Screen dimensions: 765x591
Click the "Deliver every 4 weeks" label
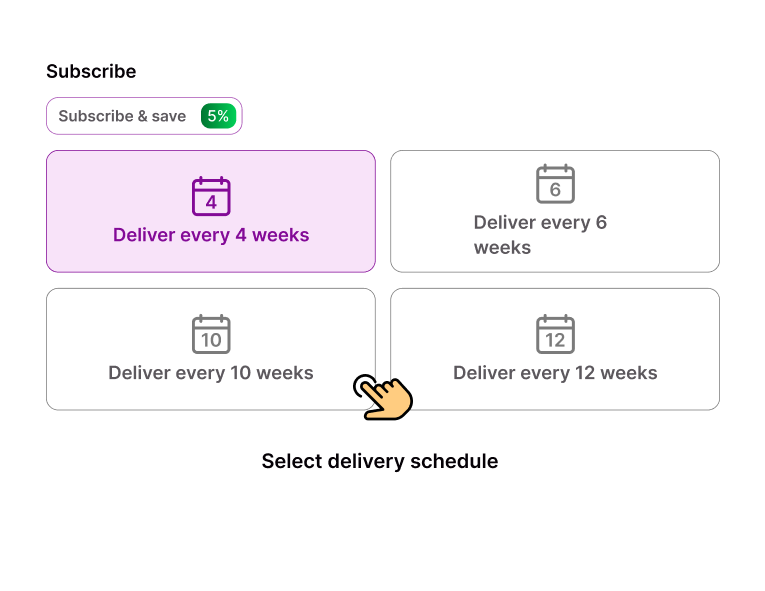(211, 236)
